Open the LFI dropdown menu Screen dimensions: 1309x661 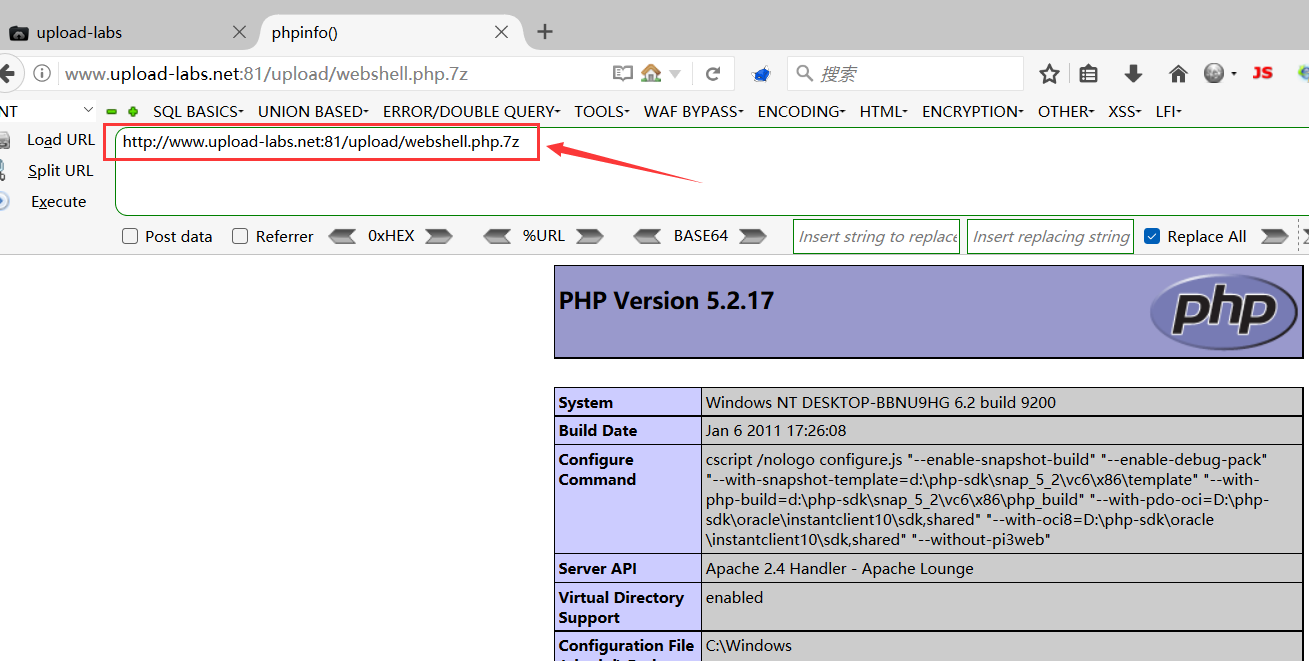1168,111
